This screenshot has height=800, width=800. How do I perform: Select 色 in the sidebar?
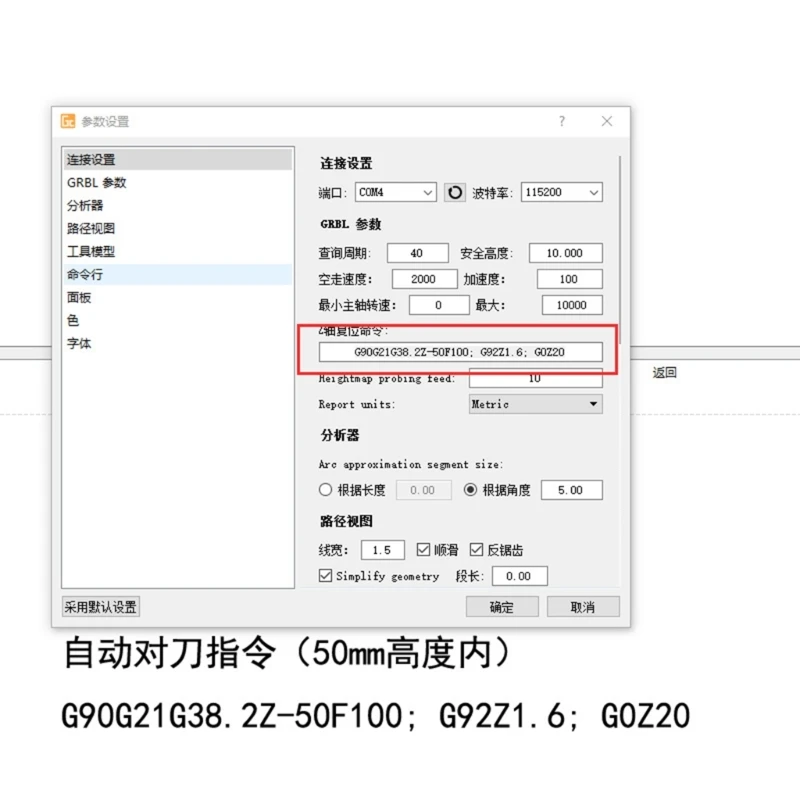(178, 320)
